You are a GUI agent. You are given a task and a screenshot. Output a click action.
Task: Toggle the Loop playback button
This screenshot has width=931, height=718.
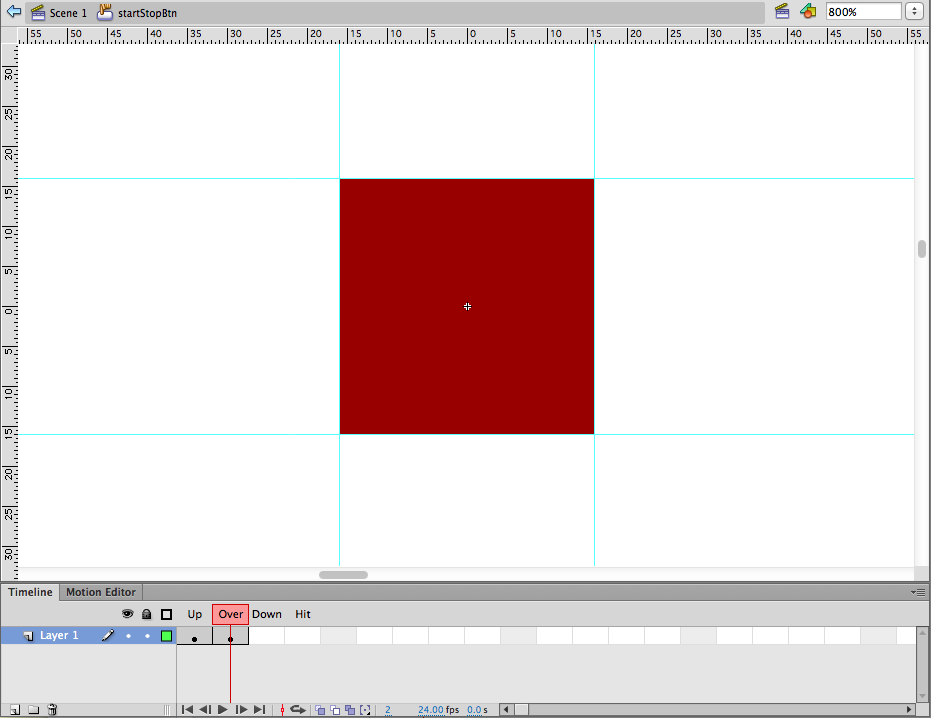point(298,710)
